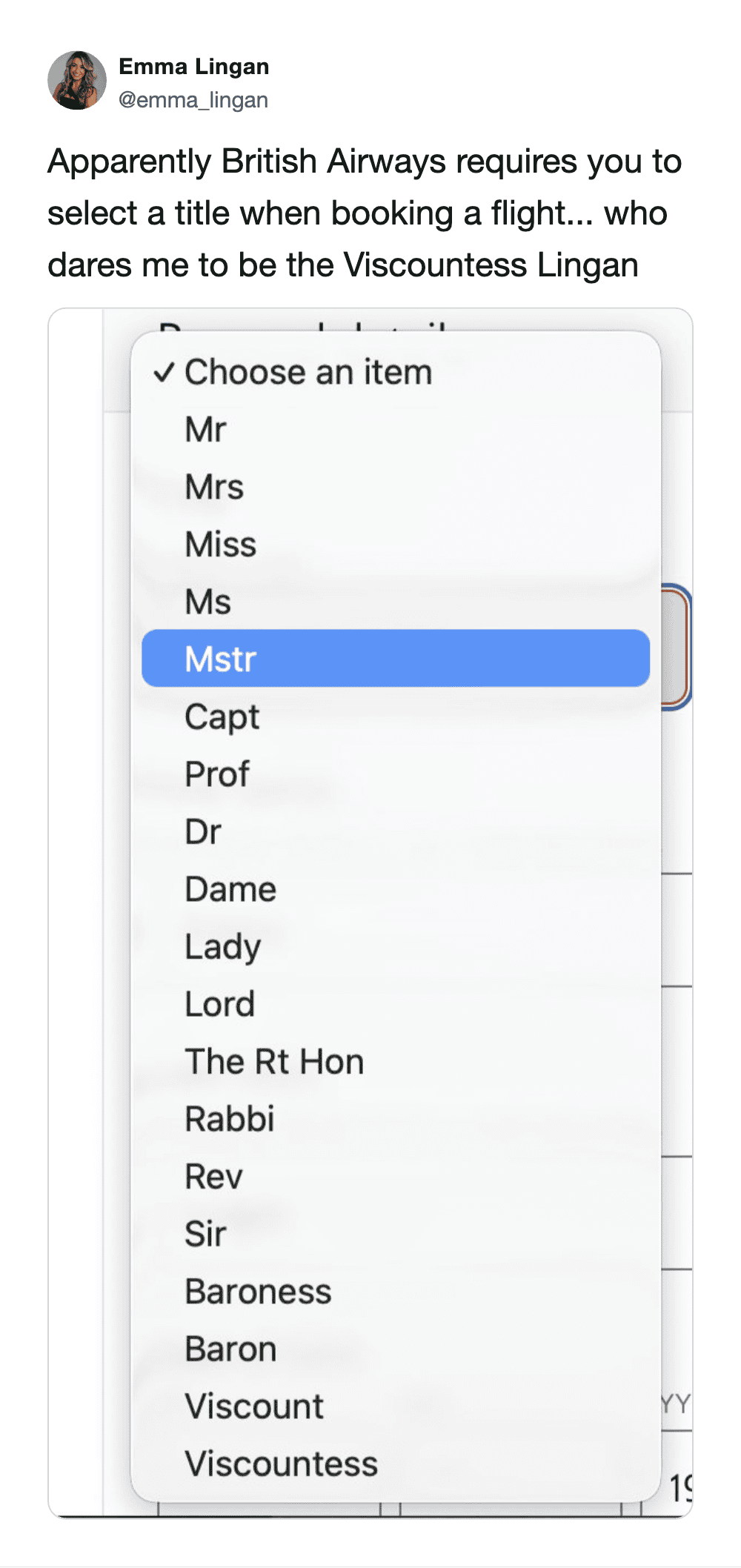The image size is (741, 1568).
Task: Select 'Mrs' as the title
Action: 214,488
